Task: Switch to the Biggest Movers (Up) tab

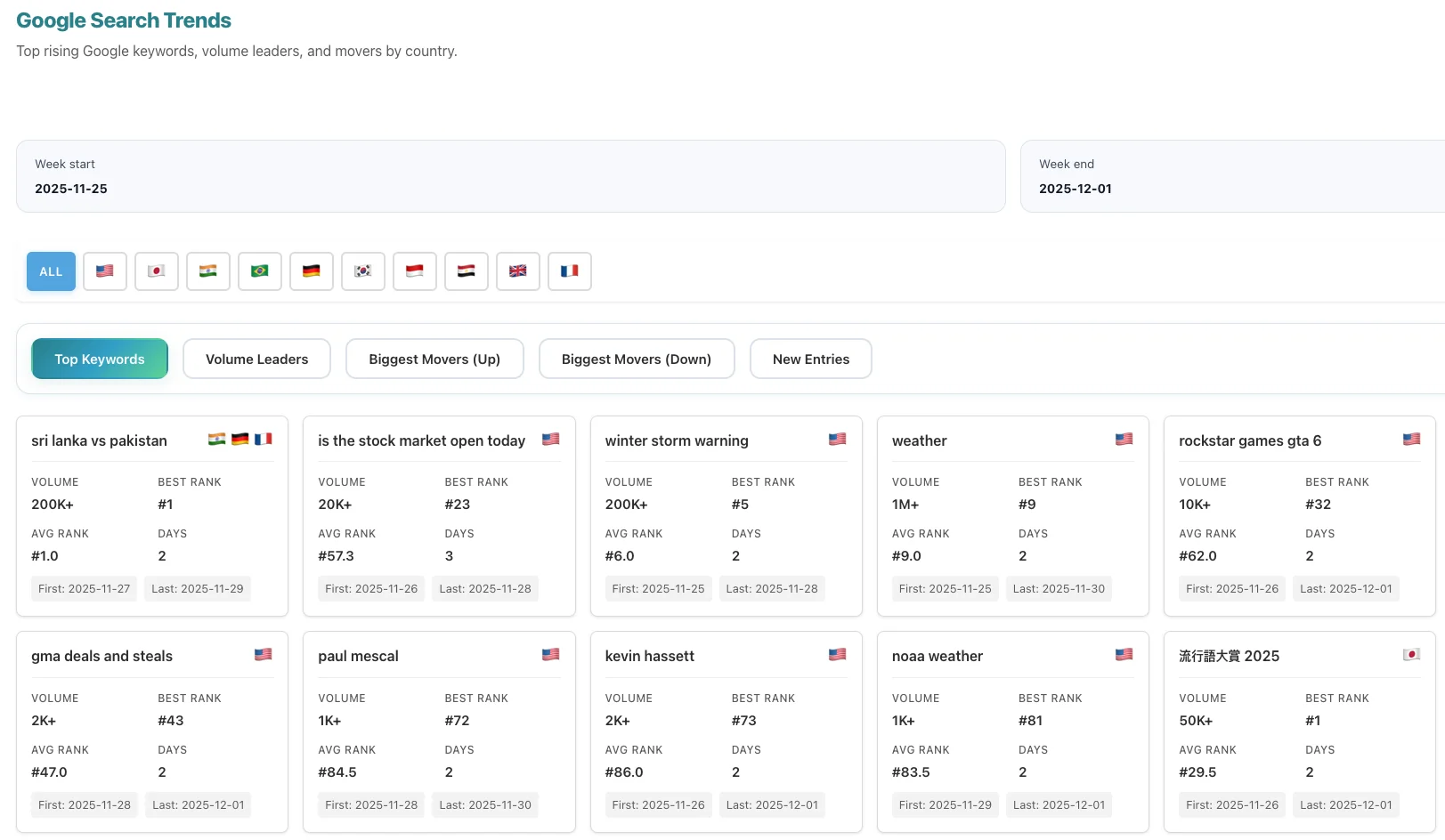Action: tap(434, 359)
